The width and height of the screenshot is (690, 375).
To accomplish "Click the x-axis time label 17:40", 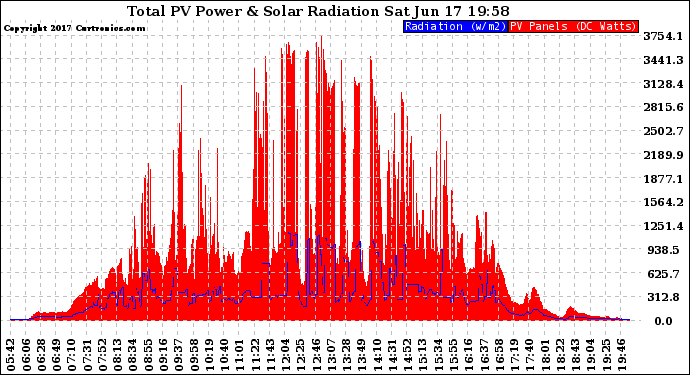I will tap(529, 355).
